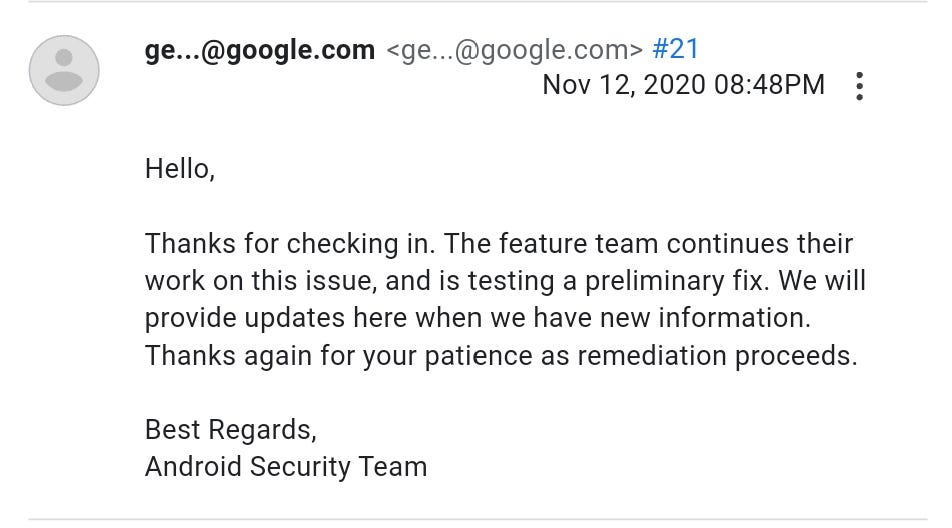Click the 08:48PM time in the header
This screenshot has width=952, height=528.
pos(769,85)
